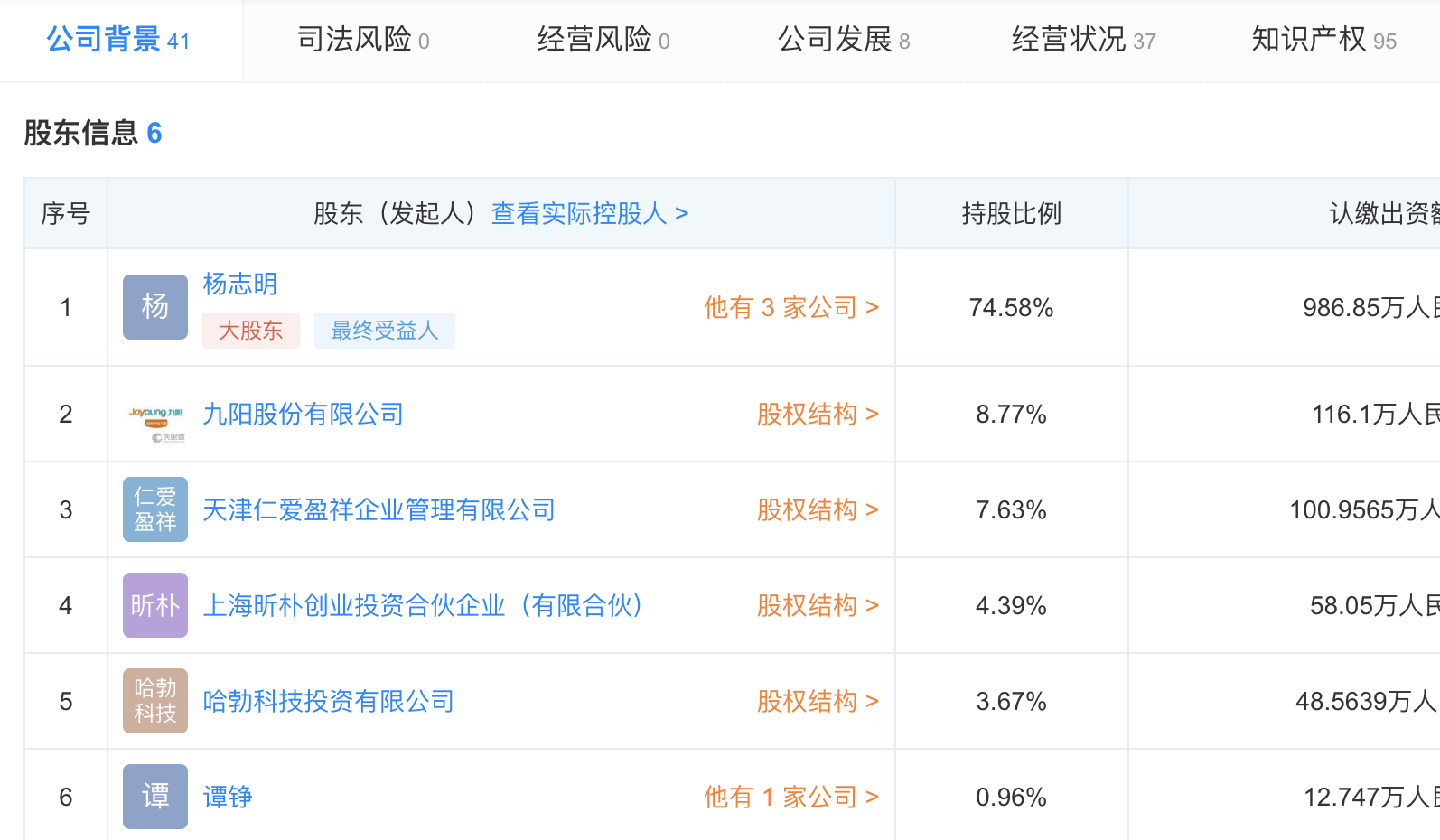Open 哈勃科技投资有限公司 company link
This screenshot has height=840, width=1440.
pyautogui.click(x=328, y=702)
